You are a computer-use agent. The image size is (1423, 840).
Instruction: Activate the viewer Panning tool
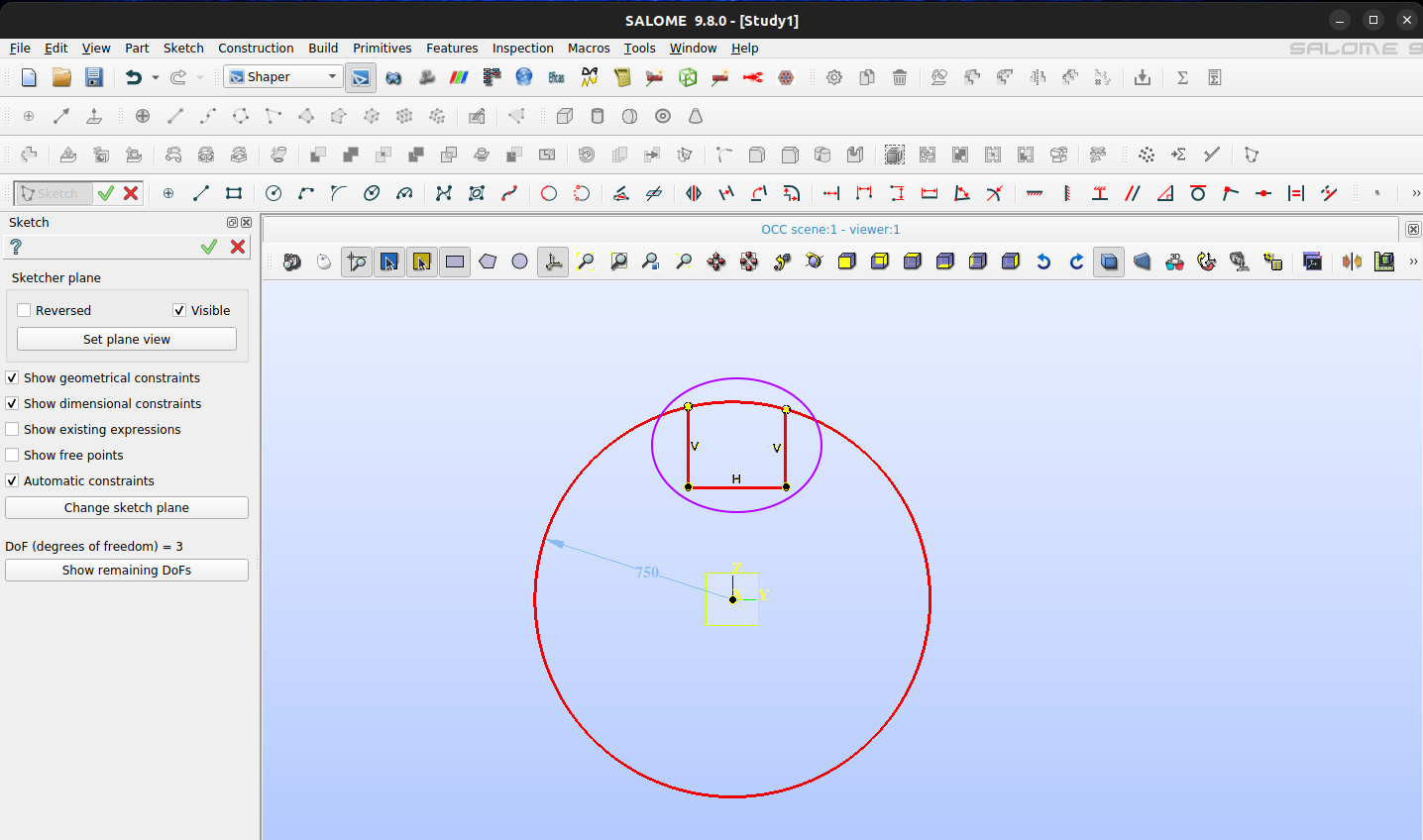716,262
